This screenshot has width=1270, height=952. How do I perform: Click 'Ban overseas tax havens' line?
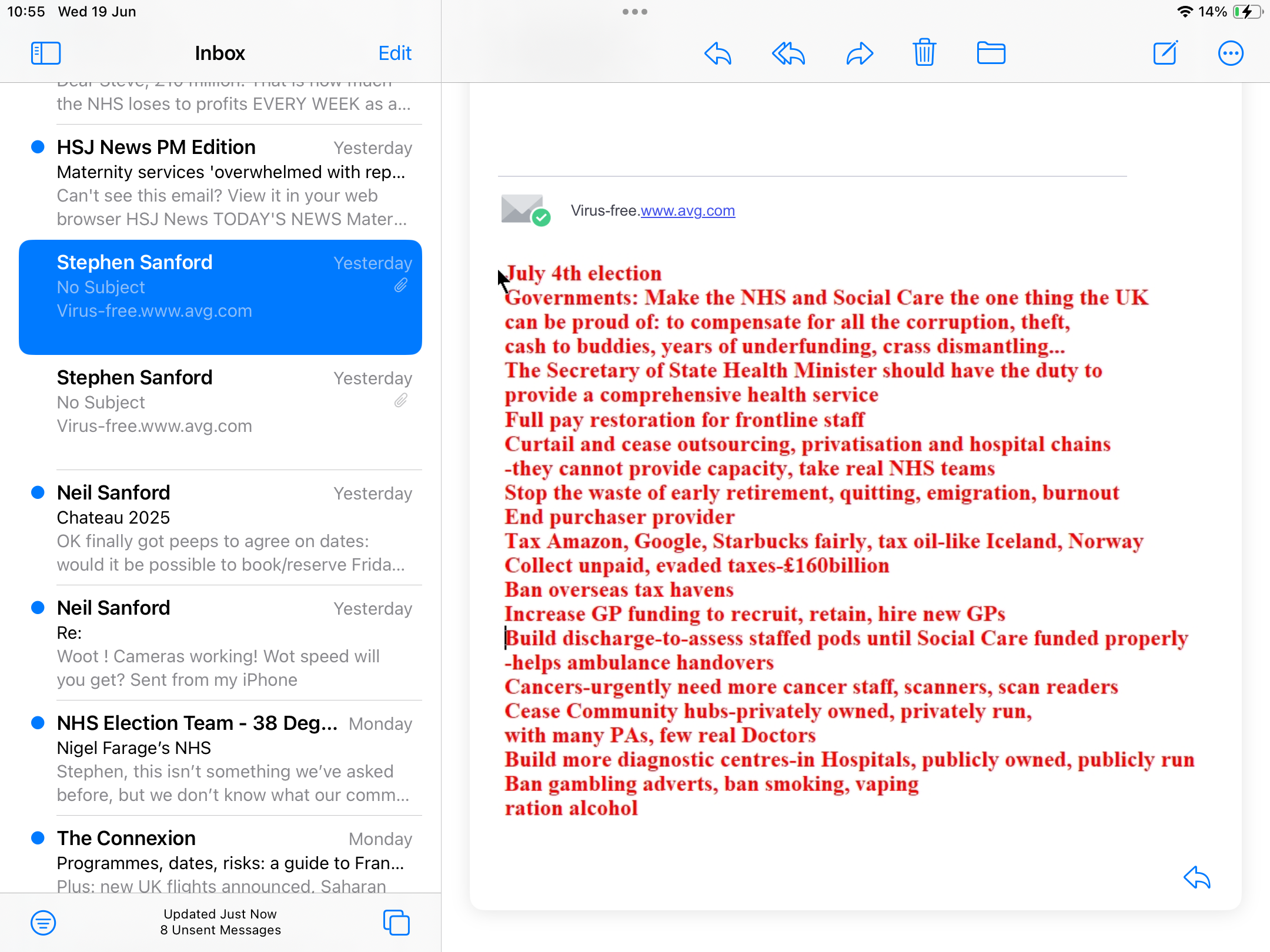619,589
